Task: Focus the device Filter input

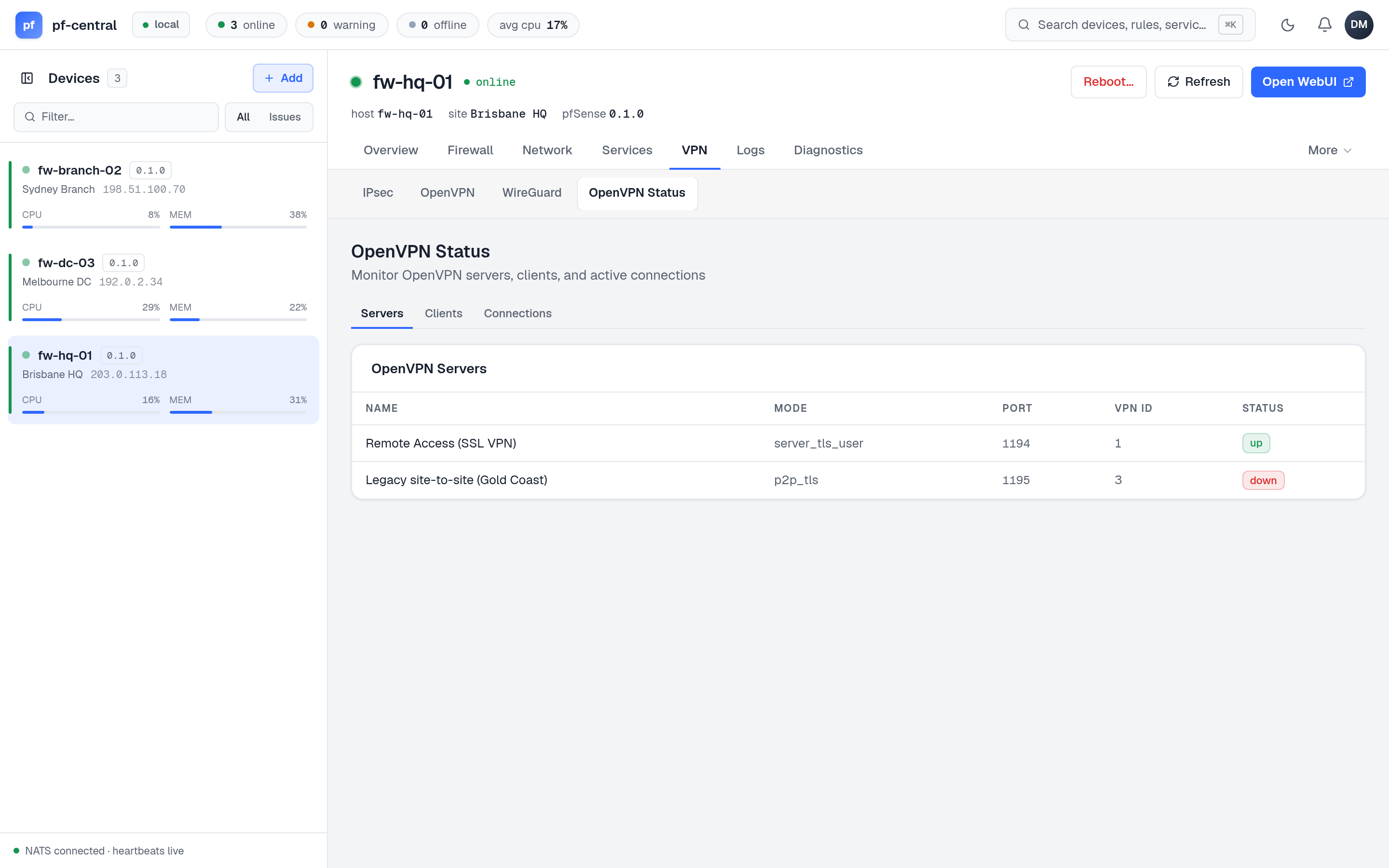Action: click(x=116, y=117)
